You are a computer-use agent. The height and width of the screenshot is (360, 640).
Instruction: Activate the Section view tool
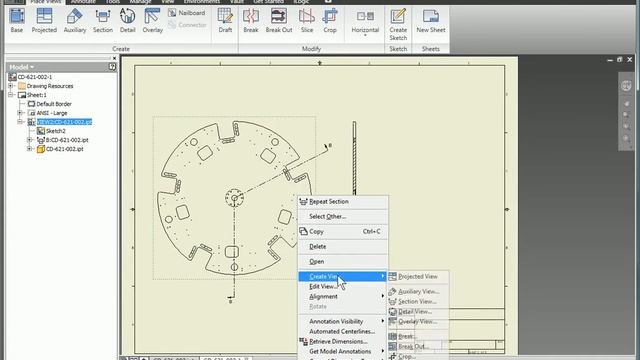click(x=102, y=20)
